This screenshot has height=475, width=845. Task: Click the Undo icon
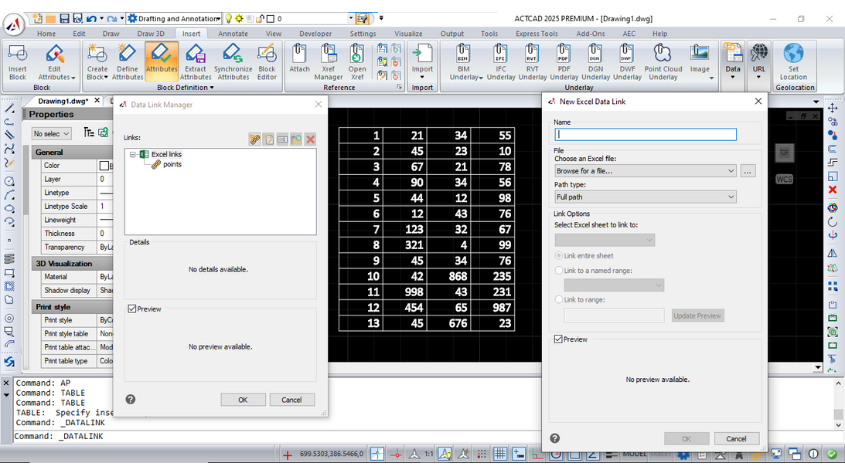pyautogui.click(x=91, y=18)
